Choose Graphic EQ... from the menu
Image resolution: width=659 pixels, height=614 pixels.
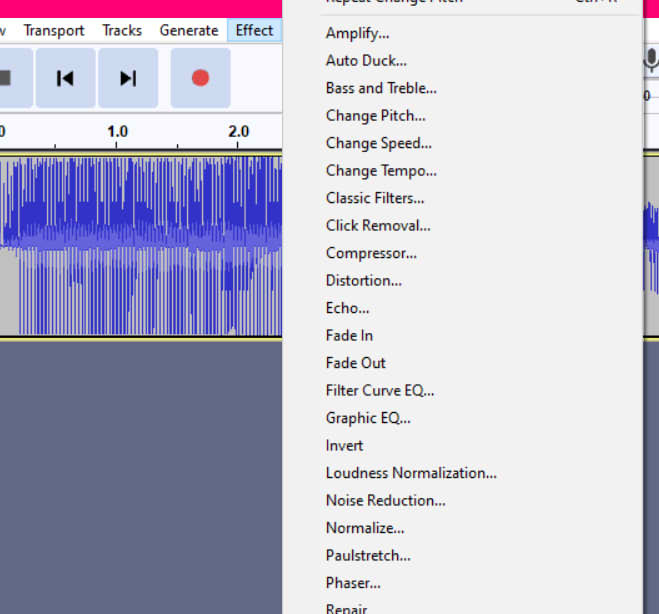[462, 418]
